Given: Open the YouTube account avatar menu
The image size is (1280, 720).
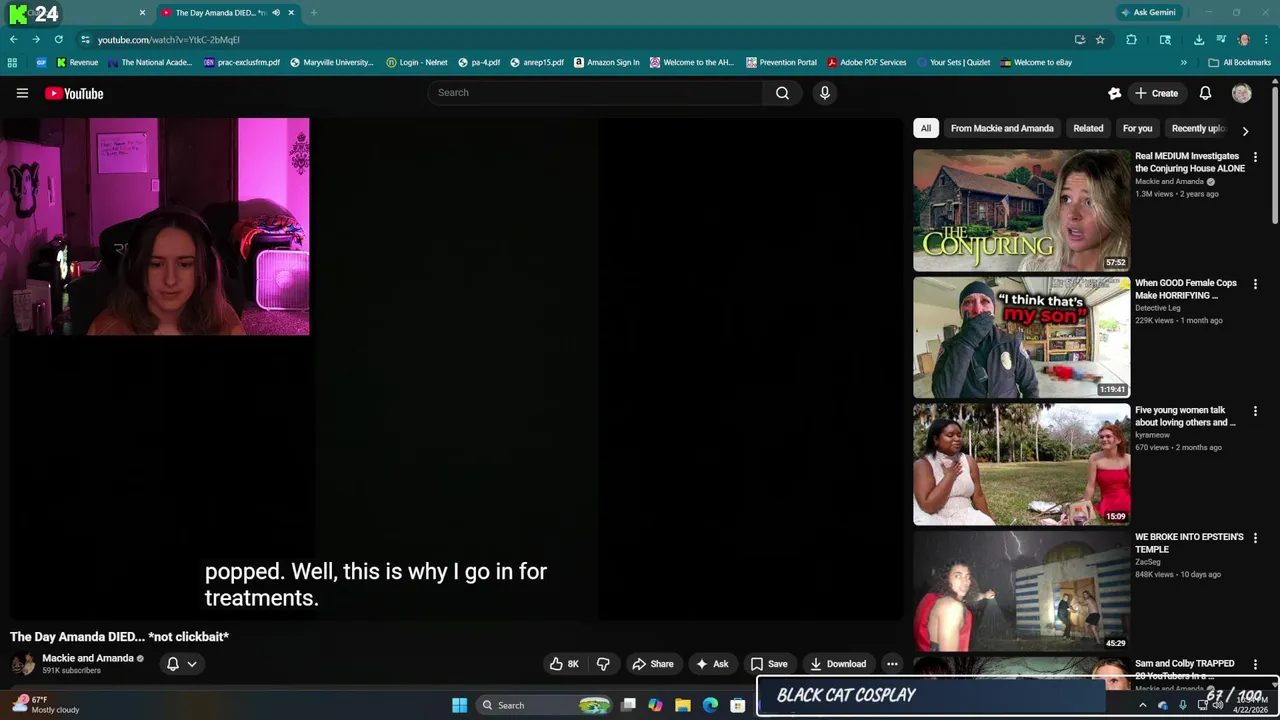Looking at the screenshot, I should pos(1242,93).
